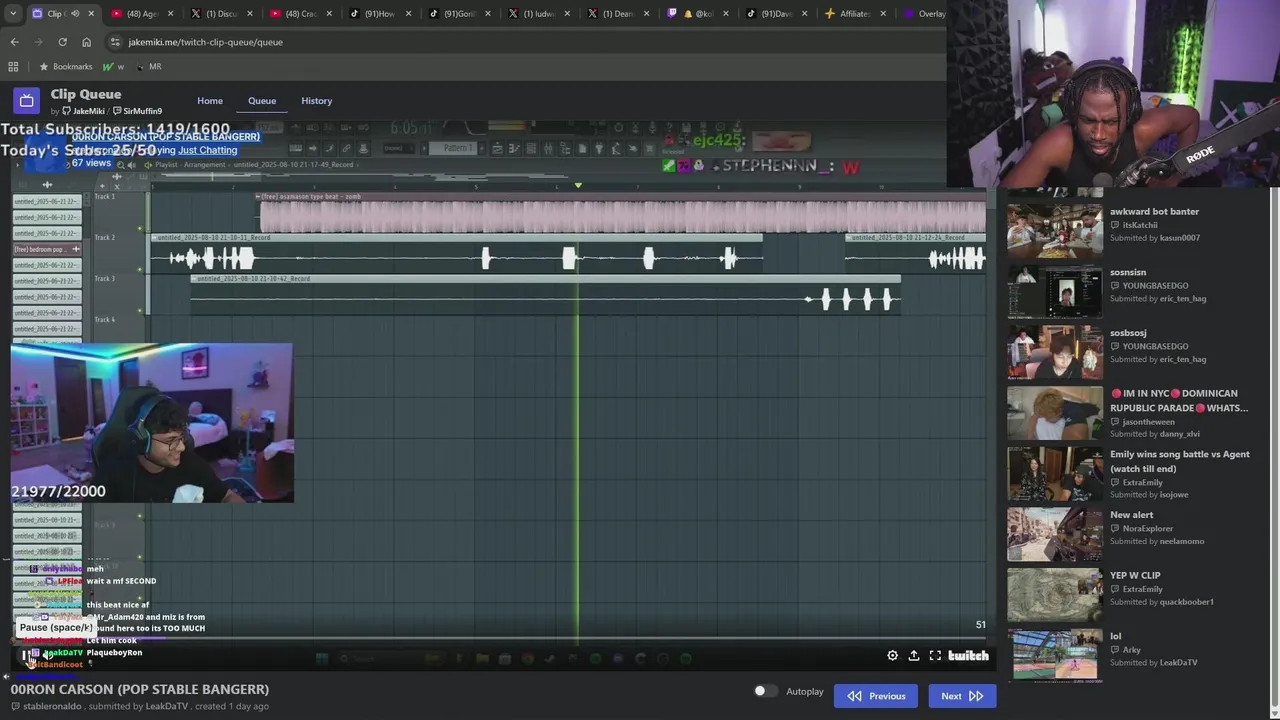Open the Queue page
Viewport: 1280px width, 720px height.
click(262, 100)
